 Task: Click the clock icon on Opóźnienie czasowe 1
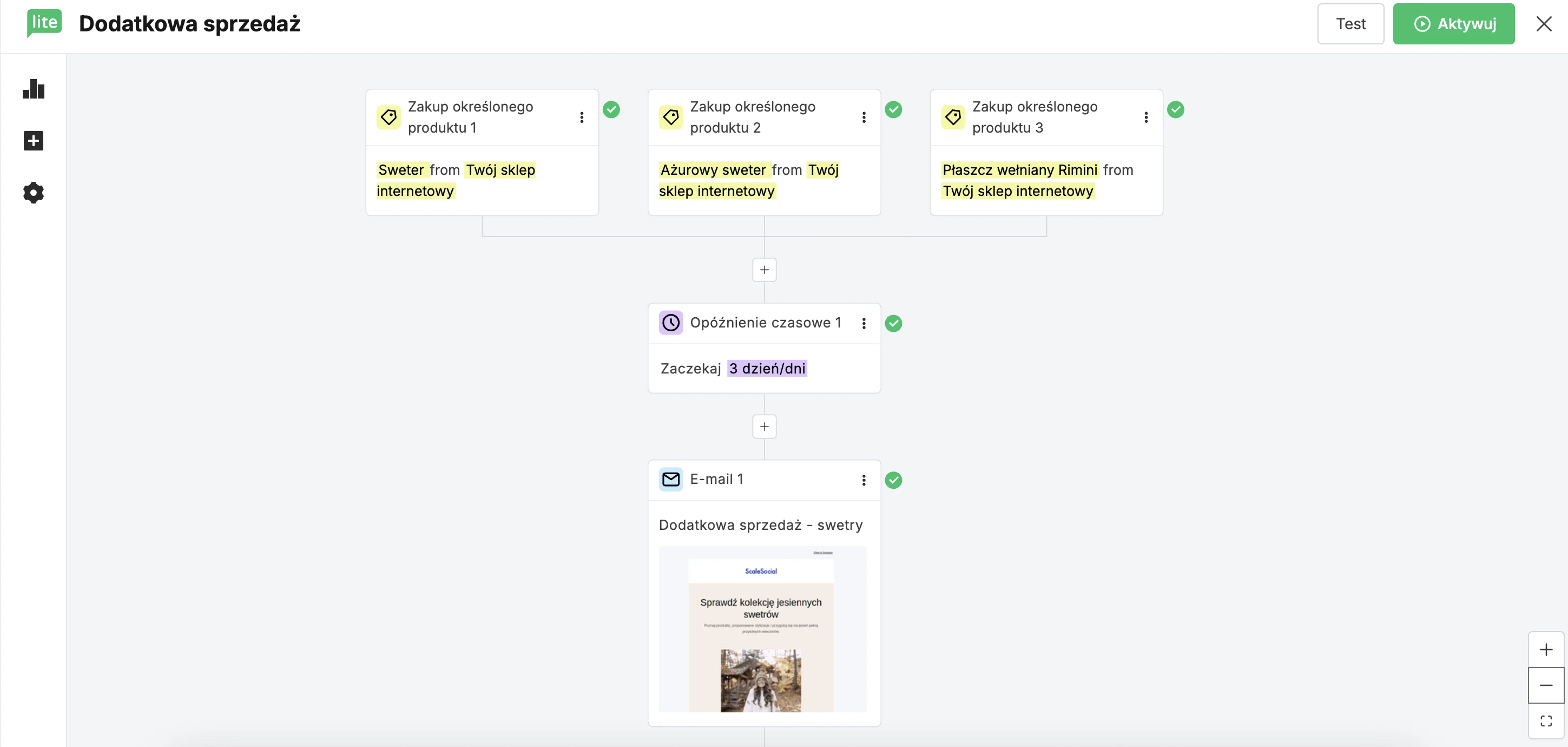pos(671,322)
